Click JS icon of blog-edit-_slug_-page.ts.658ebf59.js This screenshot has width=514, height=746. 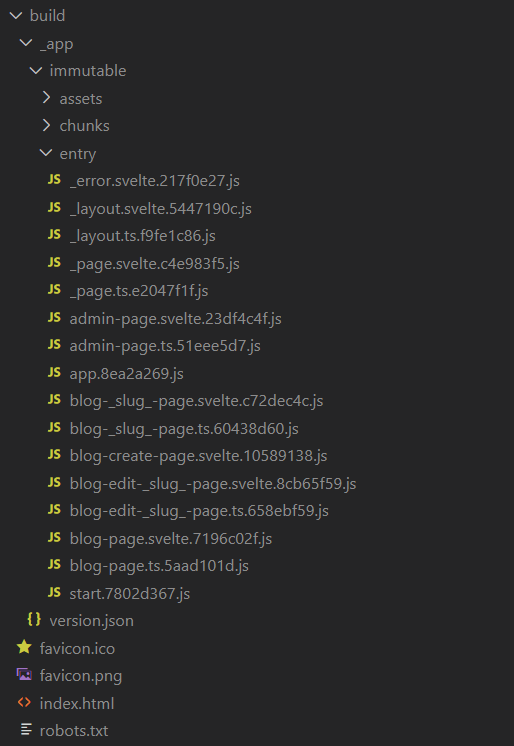click(54, 510)
